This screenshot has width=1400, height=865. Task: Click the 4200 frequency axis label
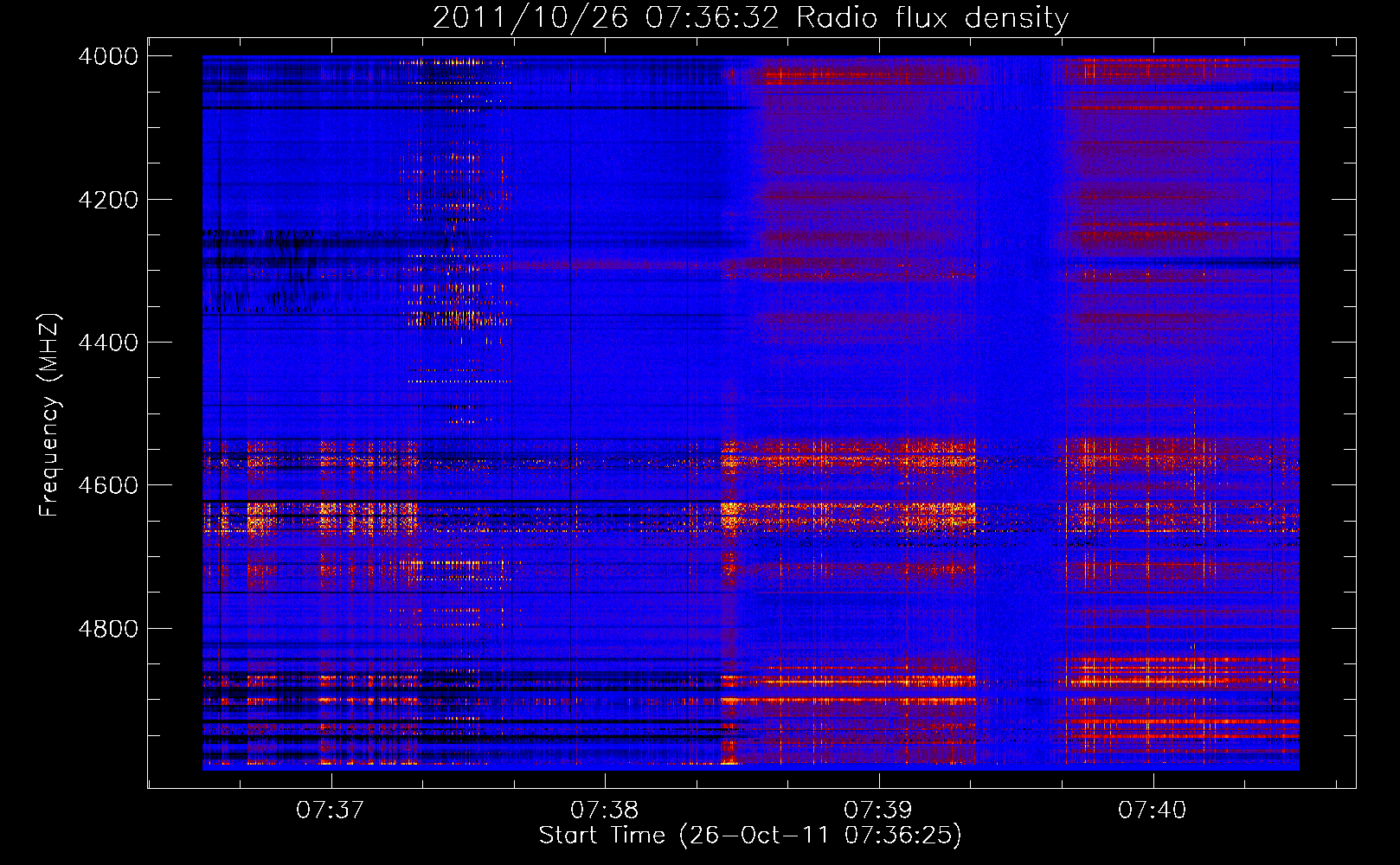108,200
